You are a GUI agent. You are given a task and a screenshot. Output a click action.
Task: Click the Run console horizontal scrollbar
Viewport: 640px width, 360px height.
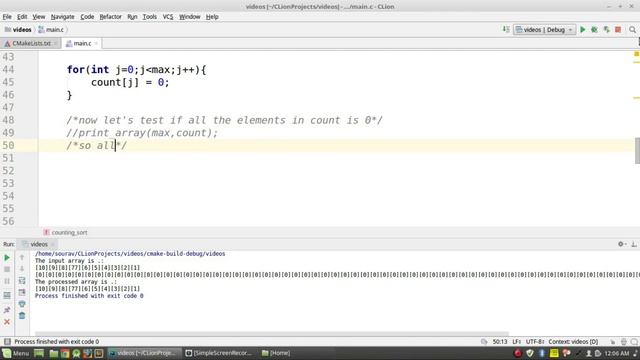pos(272,333)
